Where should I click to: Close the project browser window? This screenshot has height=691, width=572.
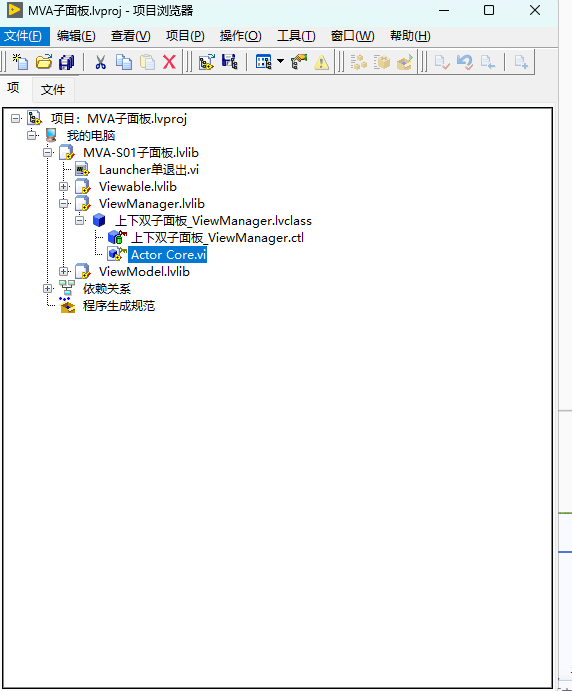(535, 10)
